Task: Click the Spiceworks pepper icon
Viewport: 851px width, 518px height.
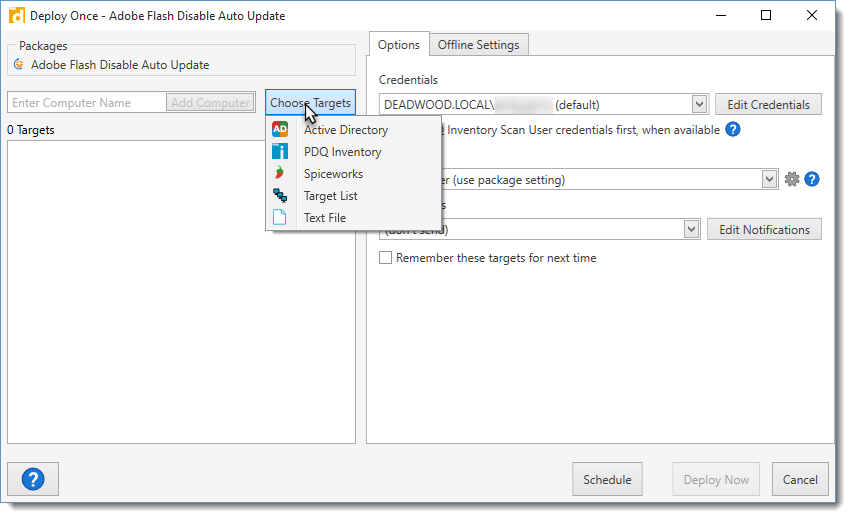Action: [x=280, y=174]
